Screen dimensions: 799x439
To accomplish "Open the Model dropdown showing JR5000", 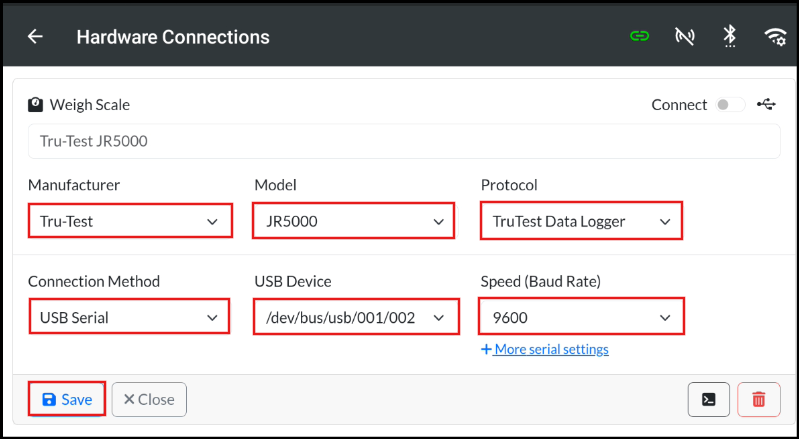I will [353, 221].
